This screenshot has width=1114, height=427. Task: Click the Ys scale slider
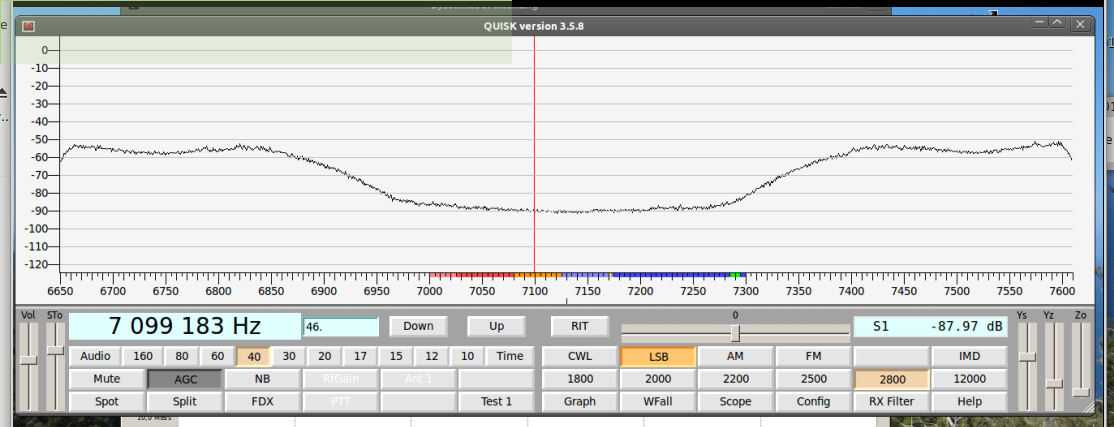click(x=1027, y=365)
